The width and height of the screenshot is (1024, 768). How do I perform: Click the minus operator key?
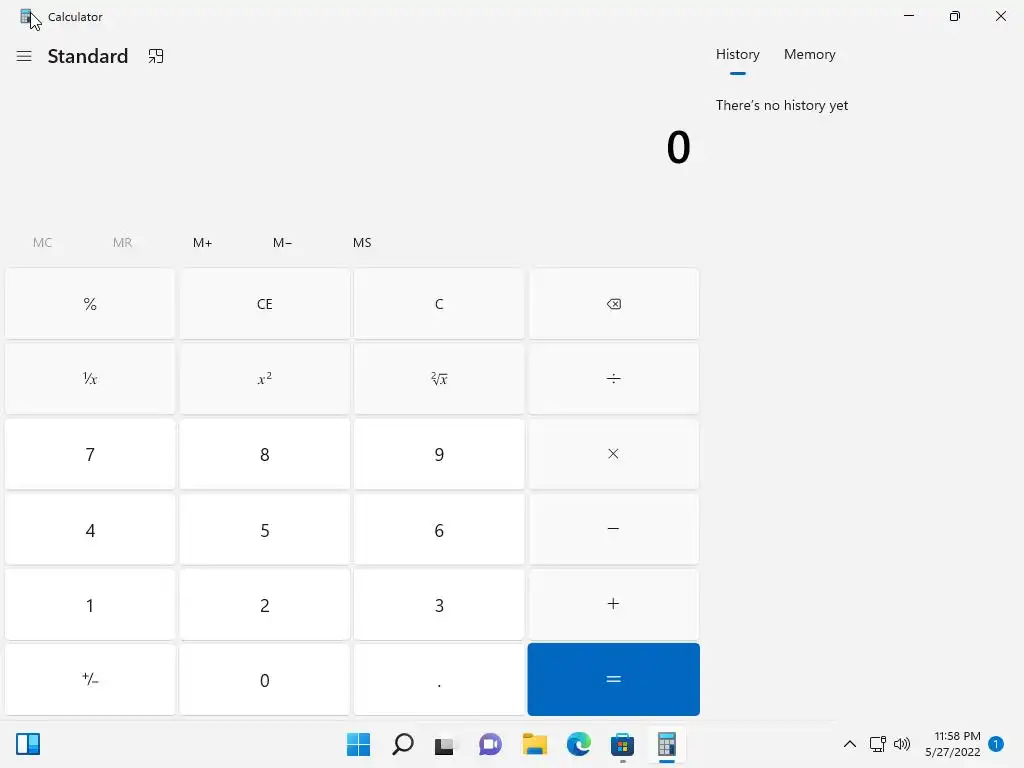click(x=613, y=529)
